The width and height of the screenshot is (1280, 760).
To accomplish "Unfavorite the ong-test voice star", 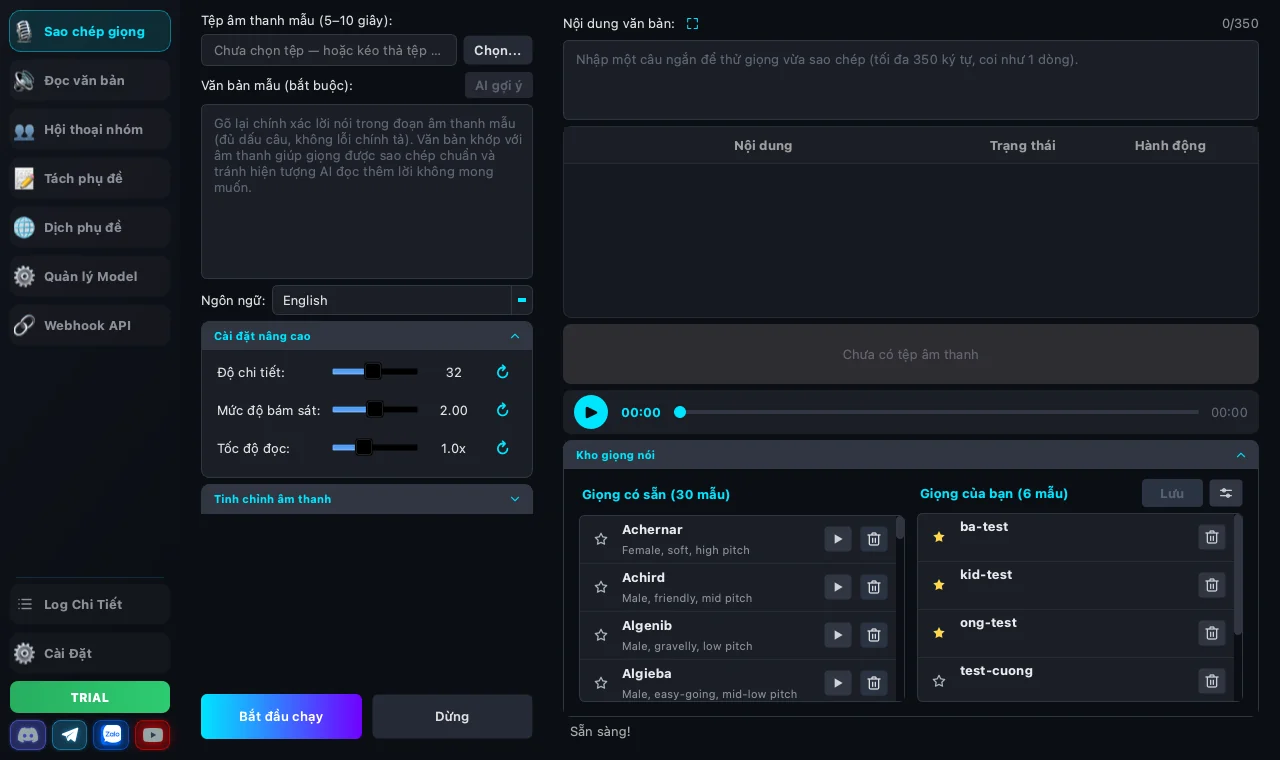I will (x=939, y=633).
